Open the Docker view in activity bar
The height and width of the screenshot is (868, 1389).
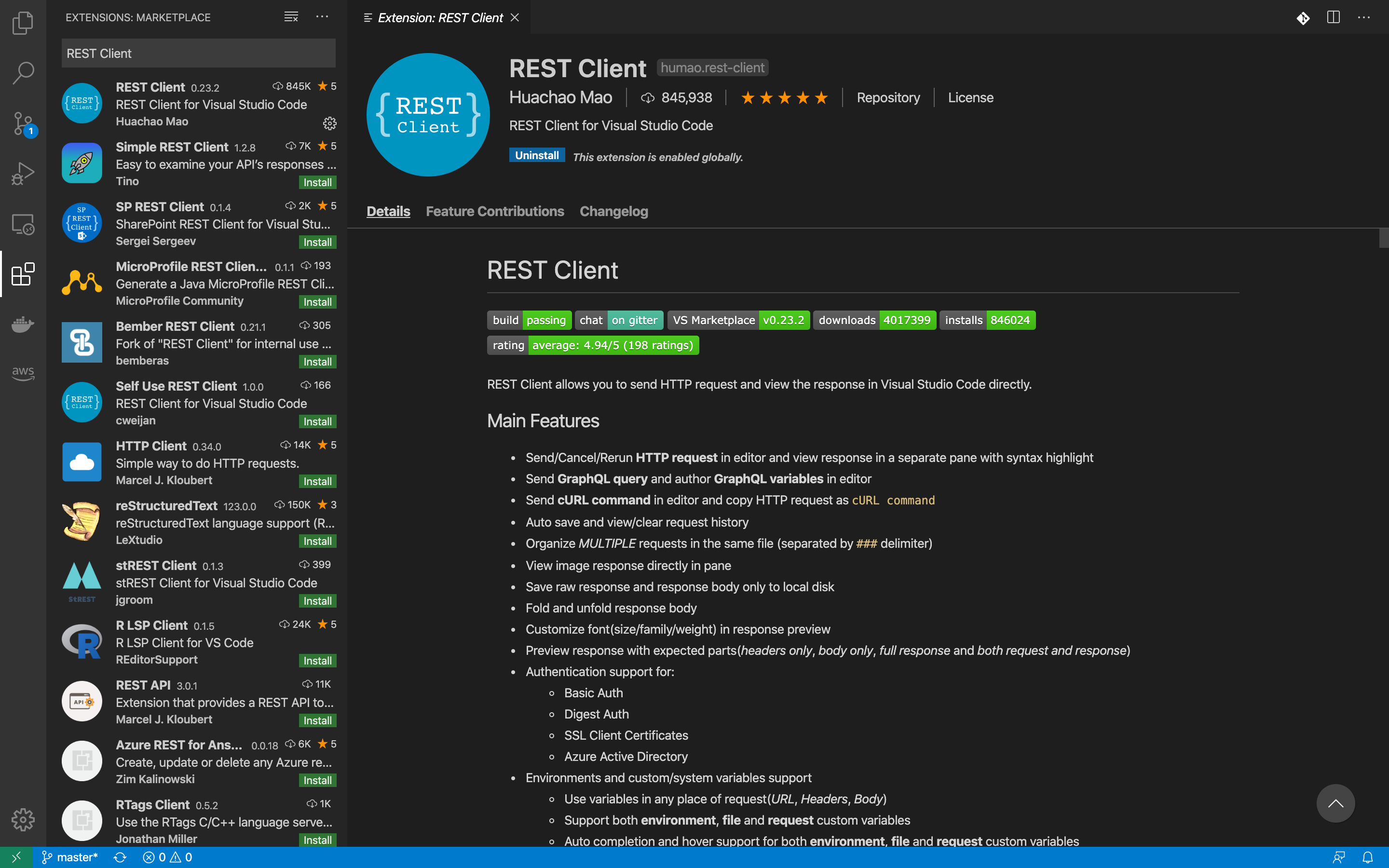pos(23,324)
